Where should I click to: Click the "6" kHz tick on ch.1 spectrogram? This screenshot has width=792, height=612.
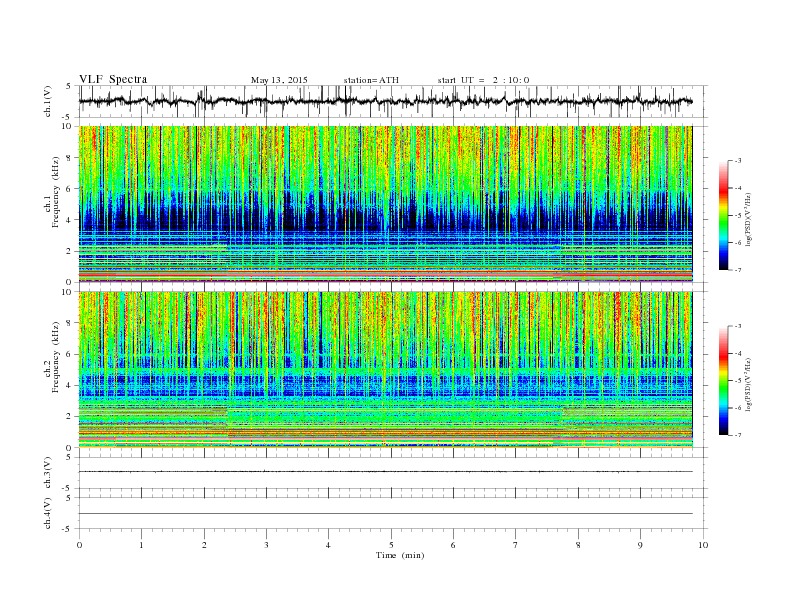(x=70, y=188)
